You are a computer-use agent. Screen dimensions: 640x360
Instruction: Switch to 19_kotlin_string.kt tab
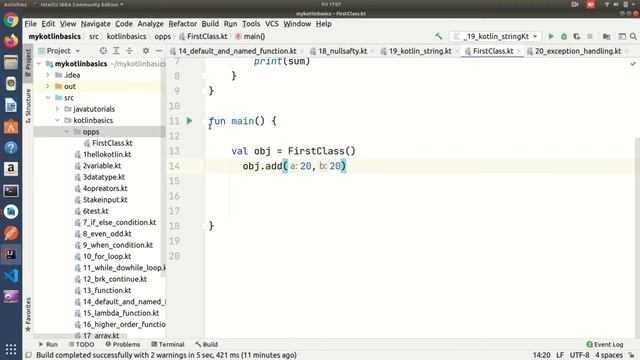click(x=416, y=51)
